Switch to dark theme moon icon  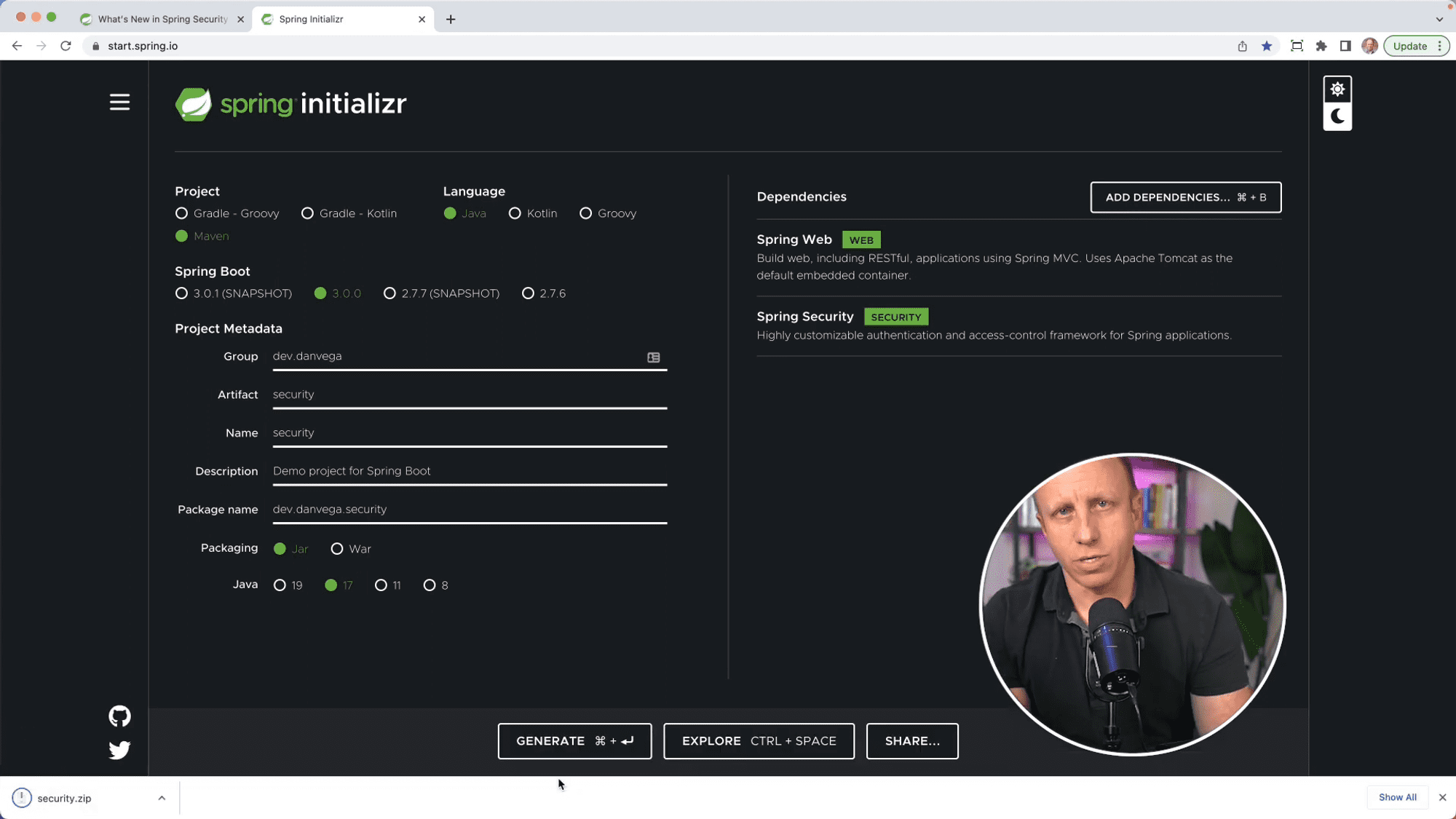[1337, 116]
